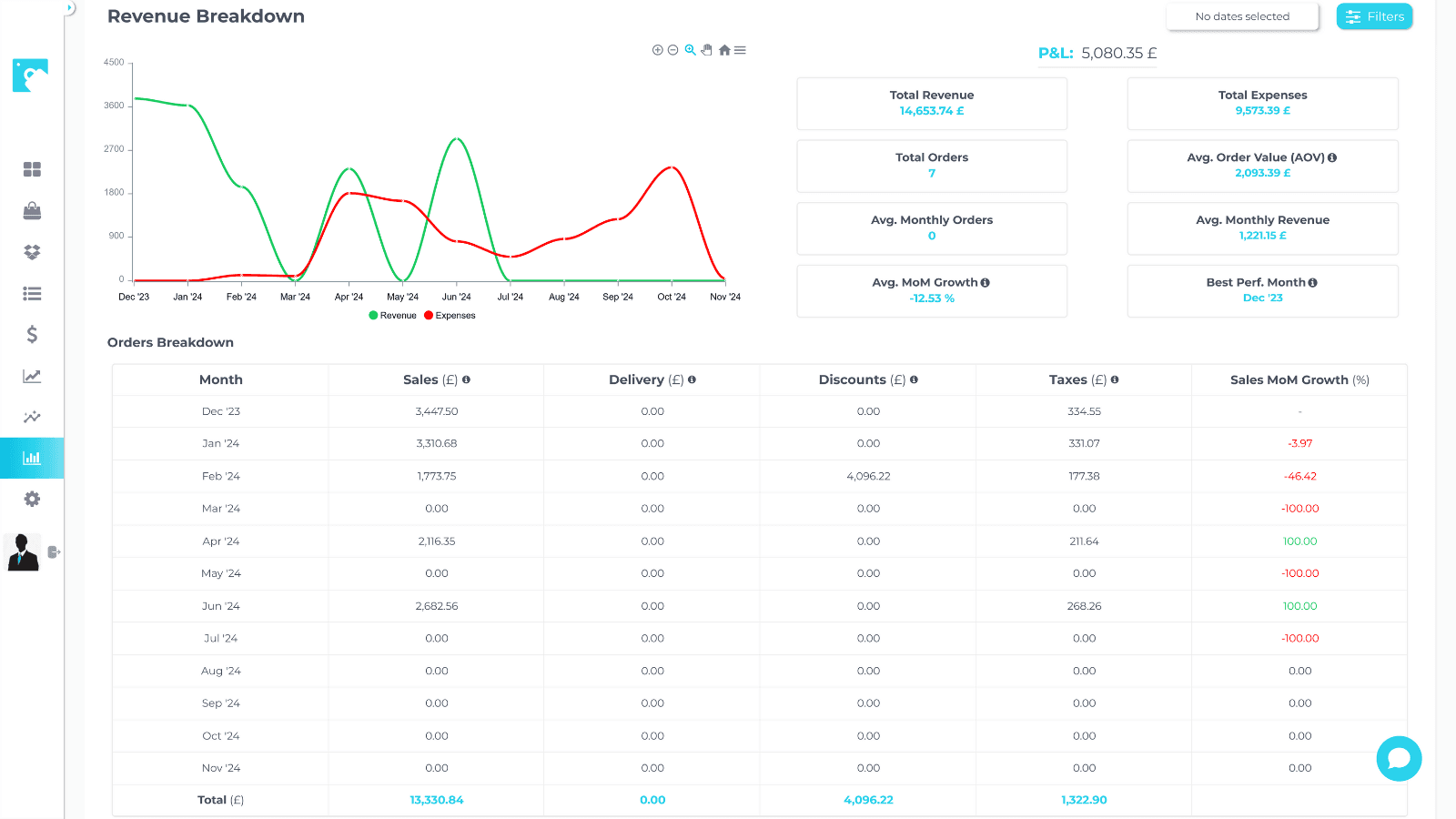Viewport: 1456px width, 819px height.
Task: Open the dollar sign finance section
Action: pyautogui.click(x=32, y=335)
